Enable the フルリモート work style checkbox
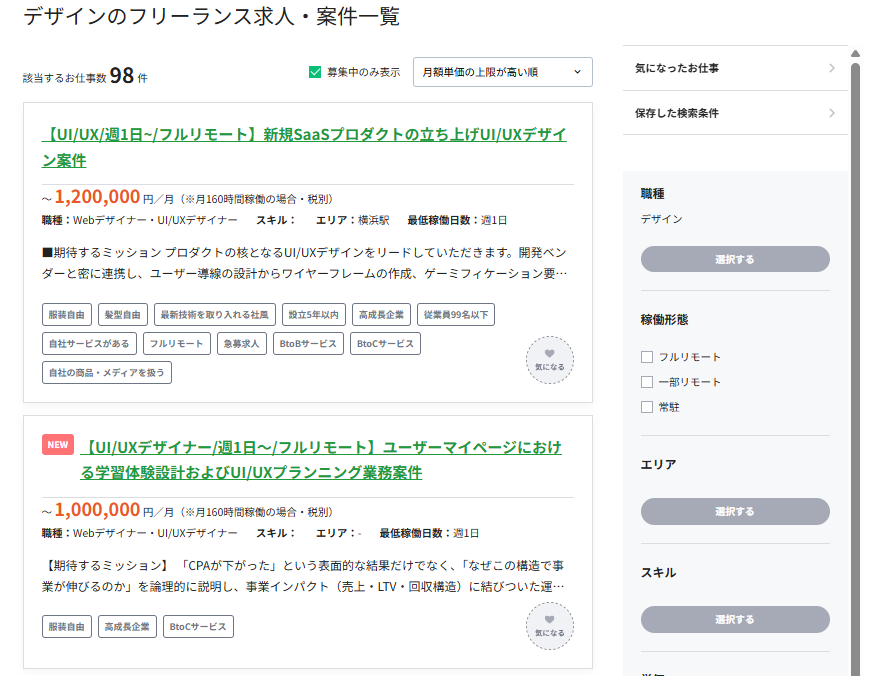 647,357
